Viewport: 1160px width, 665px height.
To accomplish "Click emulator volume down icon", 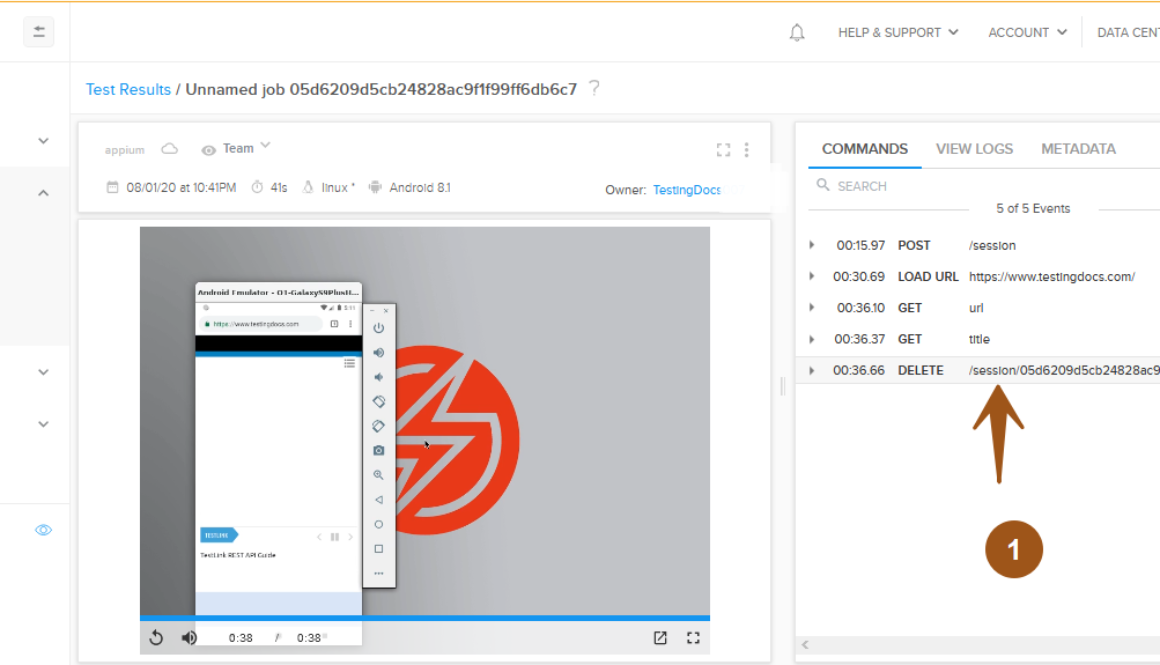I will [379, 377].
